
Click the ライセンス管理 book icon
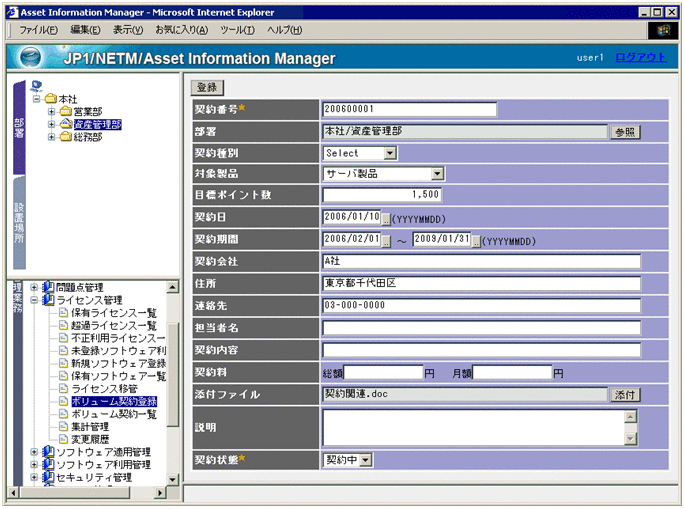48,299
